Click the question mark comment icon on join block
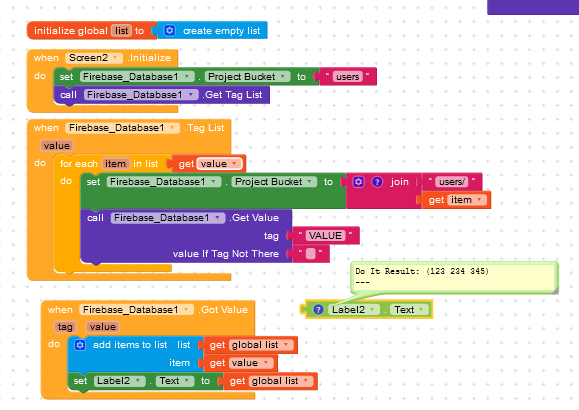Image resolution: width=579 pixels, height=410 pixels. (377, 182)
